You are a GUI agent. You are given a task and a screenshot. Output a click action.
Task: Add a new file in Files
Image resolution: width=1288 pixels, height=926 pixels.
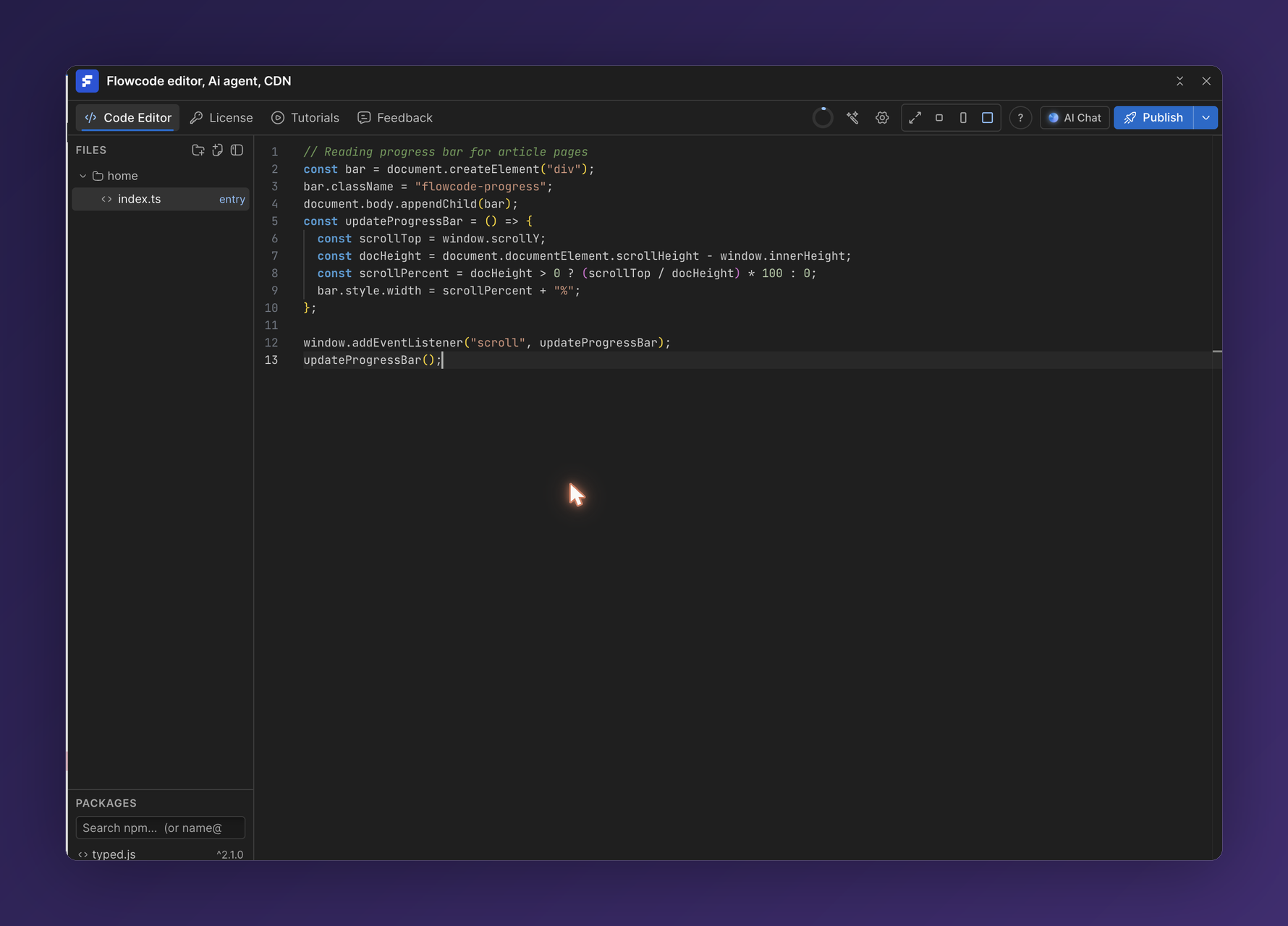[217, 150]
